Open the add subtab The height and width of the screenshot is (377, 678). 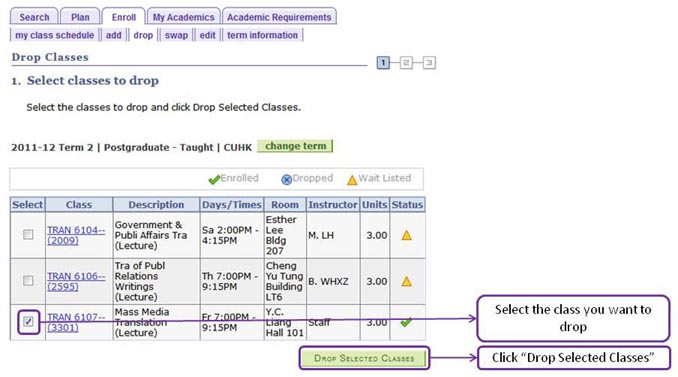tap(114, 35)
